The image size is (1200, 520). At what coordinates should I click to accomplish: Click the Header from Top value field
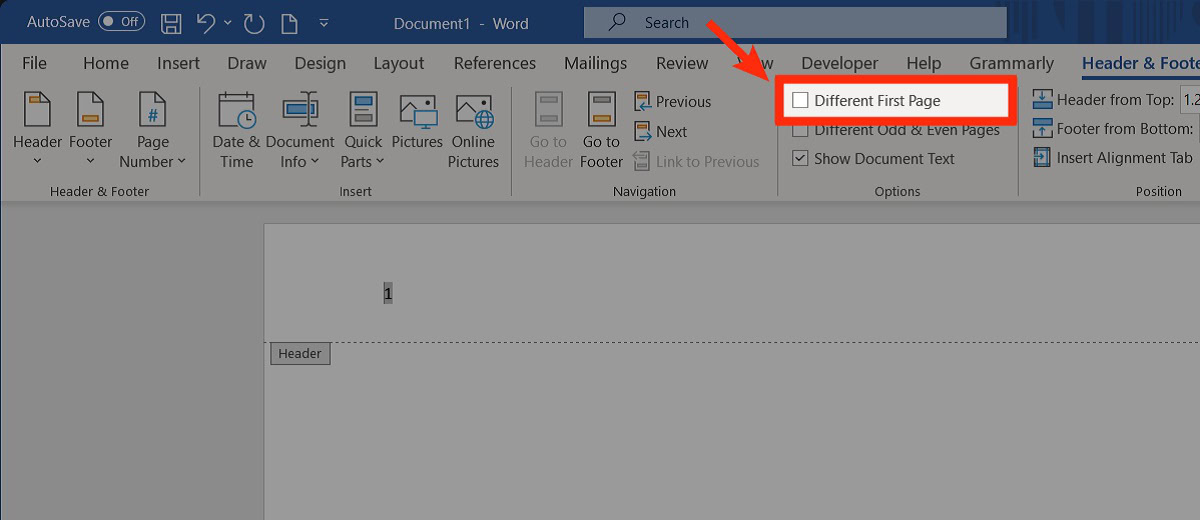1190,100
